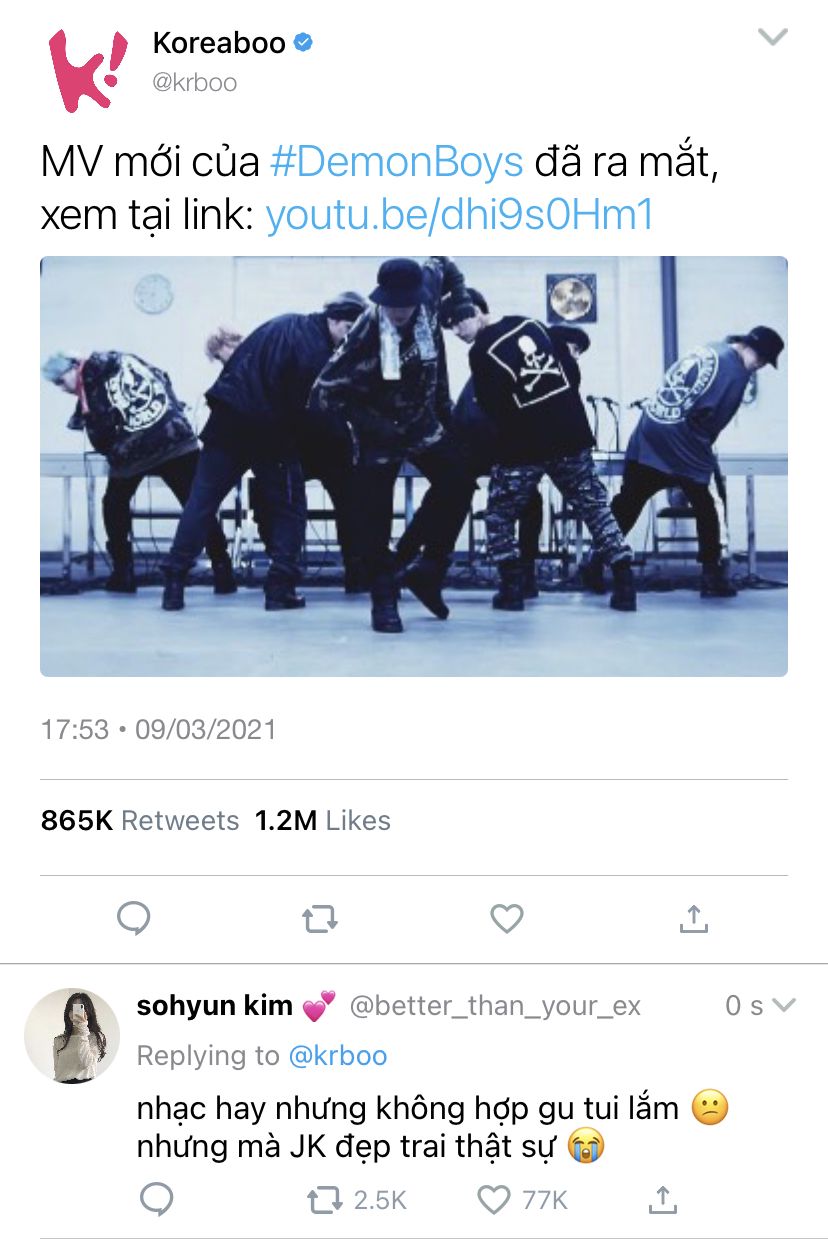Reply to sohyun kim's comment
The image size is (828, 1240).
pos(156,1199)
